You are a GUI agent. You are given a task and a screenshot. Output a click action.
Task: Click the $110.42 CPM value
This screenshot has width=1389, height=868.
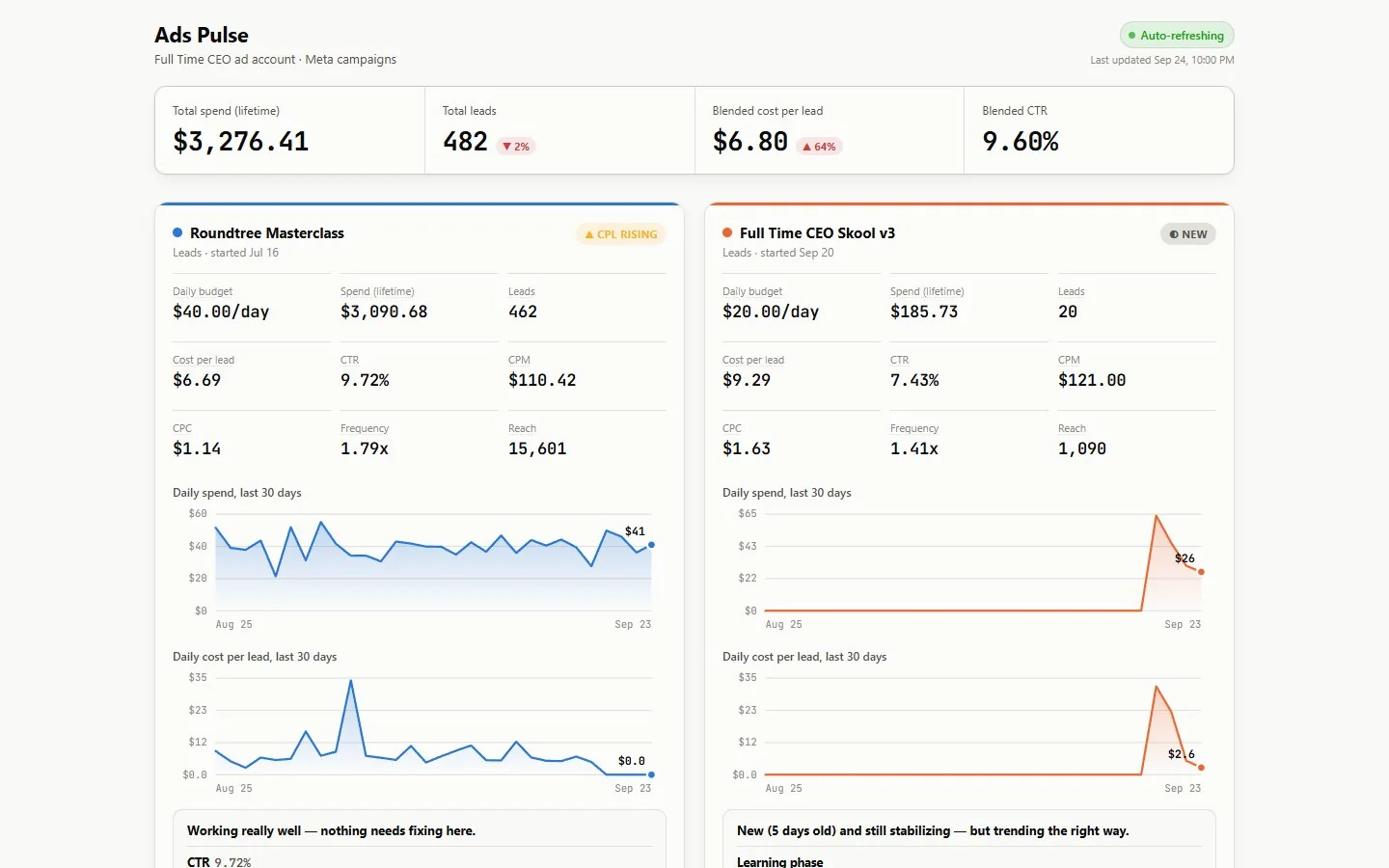click(542, 380)
